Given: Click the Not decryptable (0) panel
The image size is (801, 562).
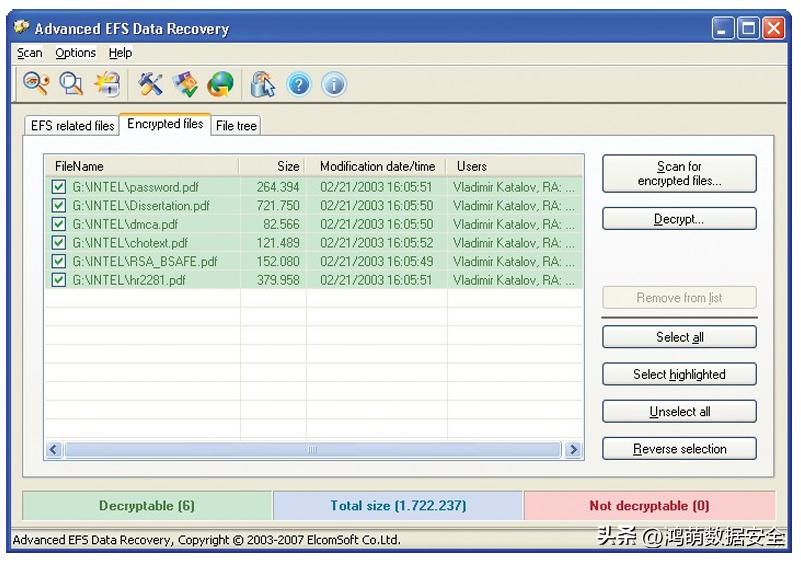Looking at the screenshot, I should [649, 506].
